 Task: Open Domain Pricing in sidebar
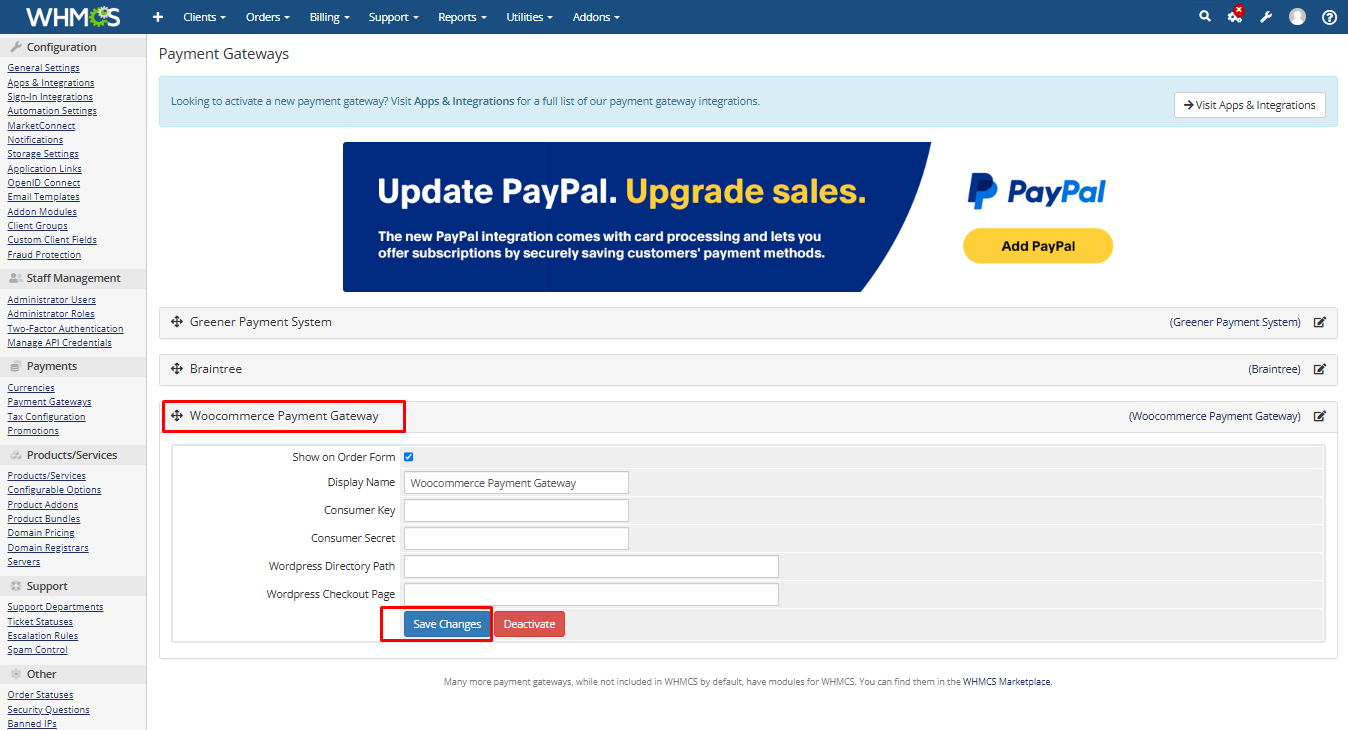tap(41, 533)
